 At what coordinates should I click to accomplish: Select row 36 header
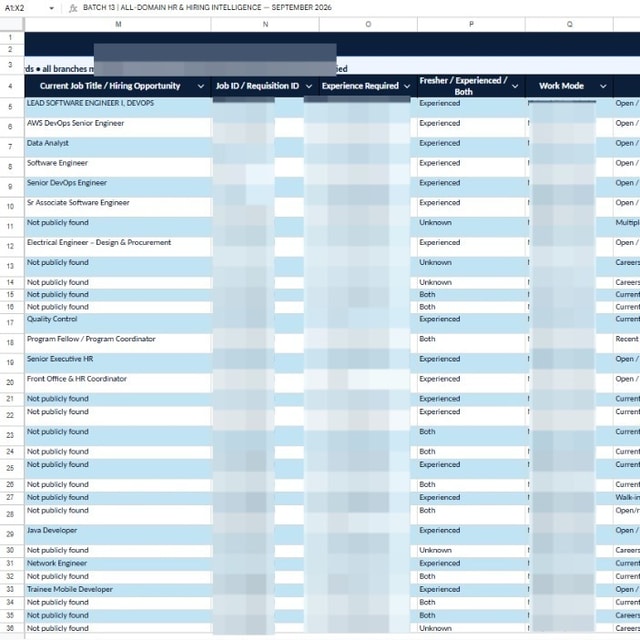point(11,628)
